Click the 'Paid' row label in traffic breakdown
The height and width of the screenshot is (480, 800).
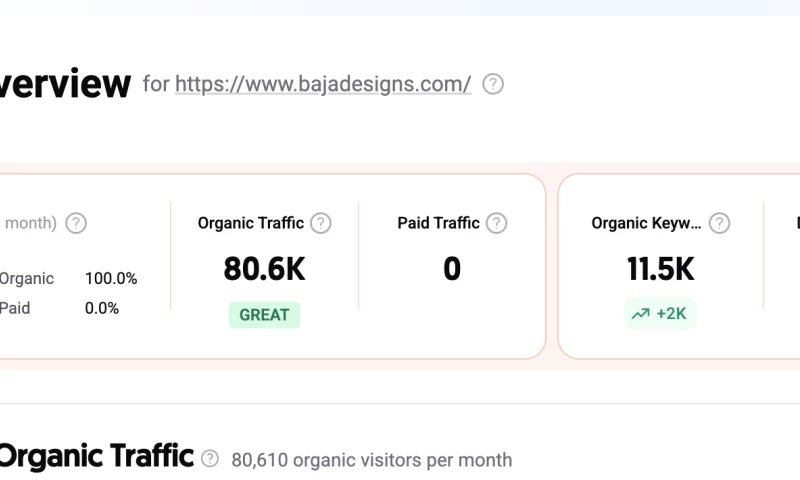coord(14,308)
